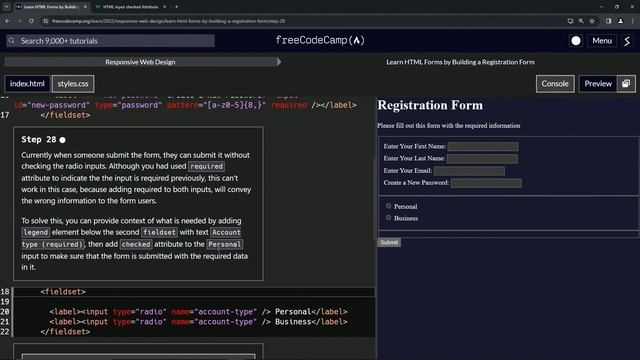The image size is (640, 360).
Task: Open the Chrome three-dot menu
Action: coord(632,21)
